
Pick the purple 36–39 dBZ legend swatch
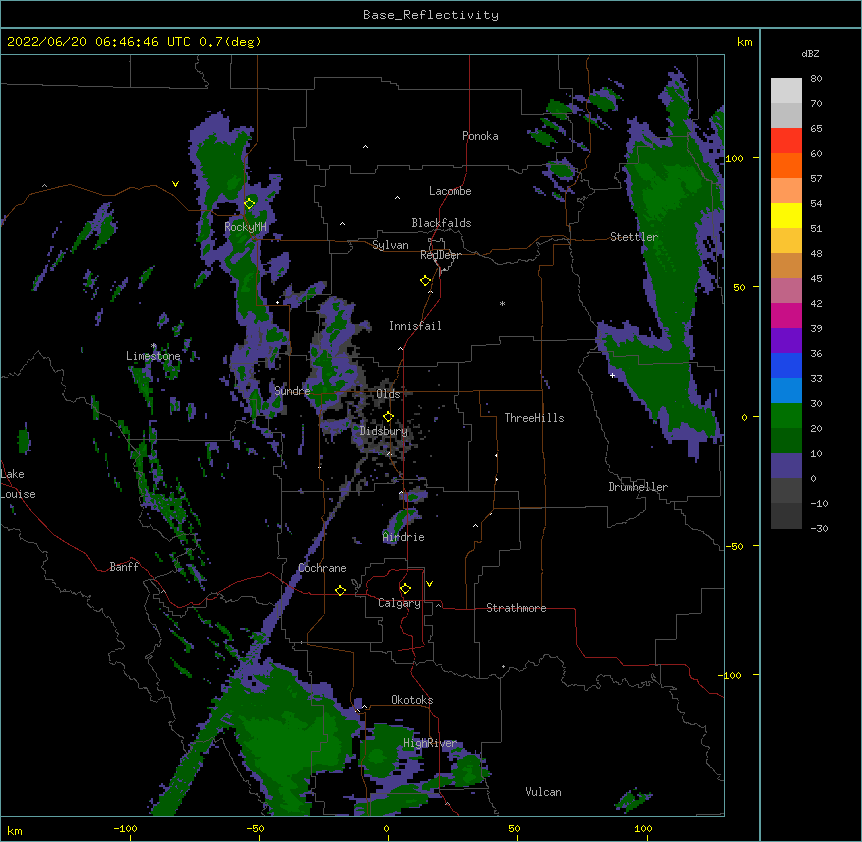click(x=786, y=341)
